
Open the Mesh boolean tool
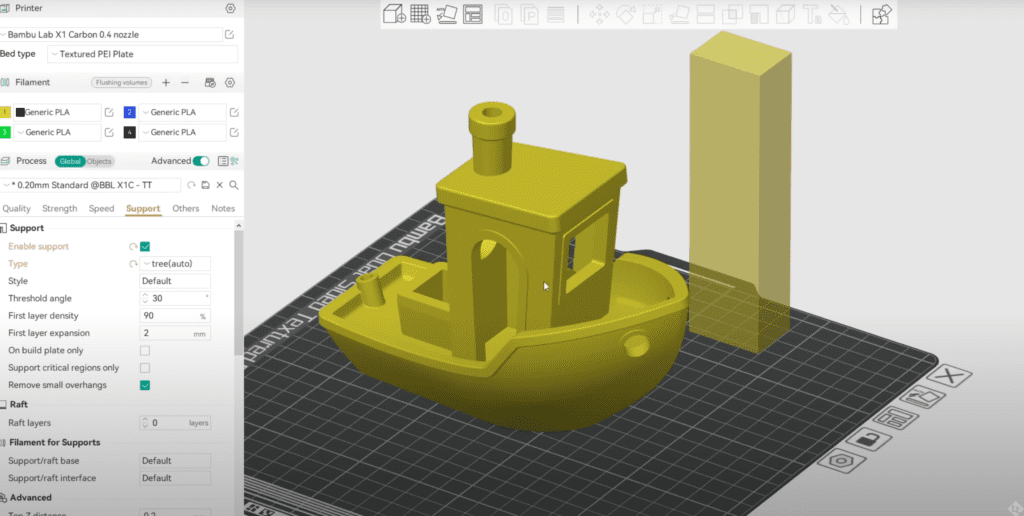click(732, 14)
